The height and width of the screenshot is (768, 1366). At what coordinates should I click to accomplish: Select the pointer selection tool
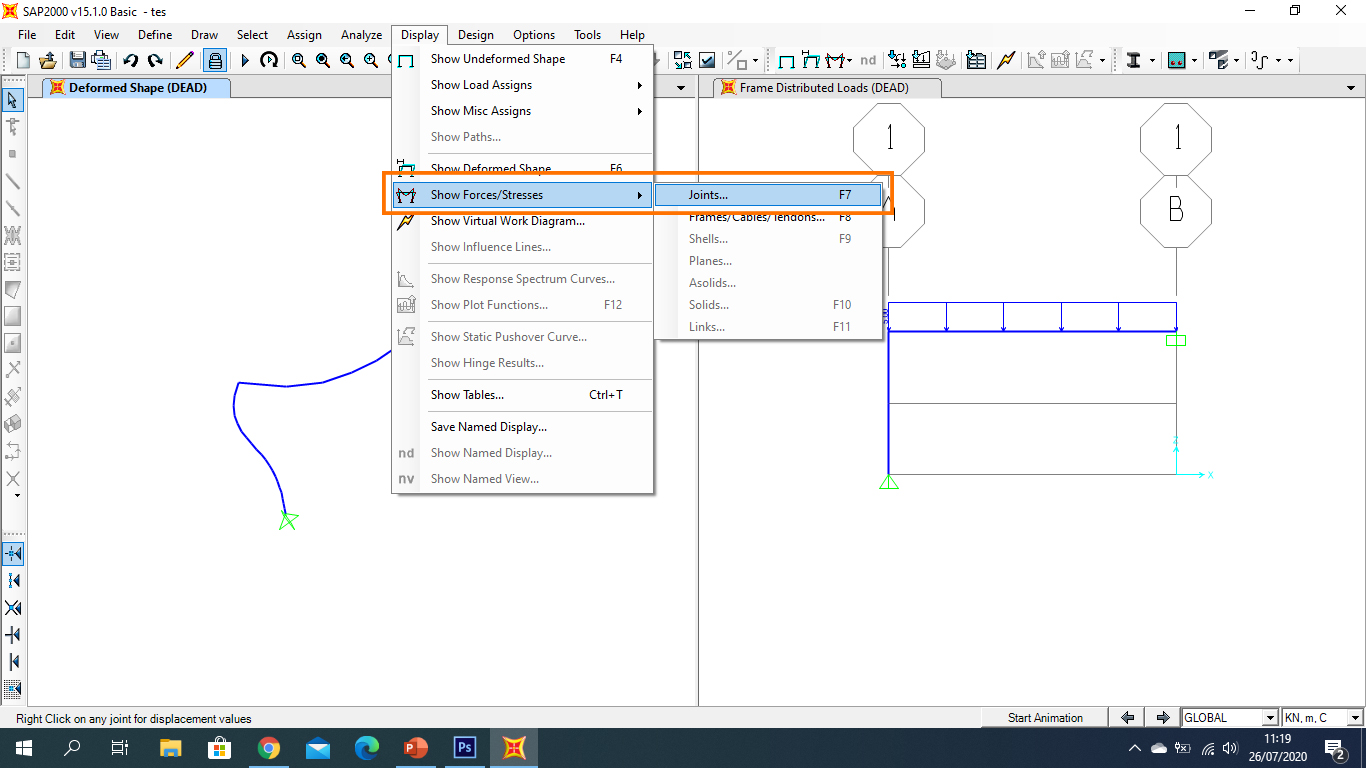pos(13,100)
